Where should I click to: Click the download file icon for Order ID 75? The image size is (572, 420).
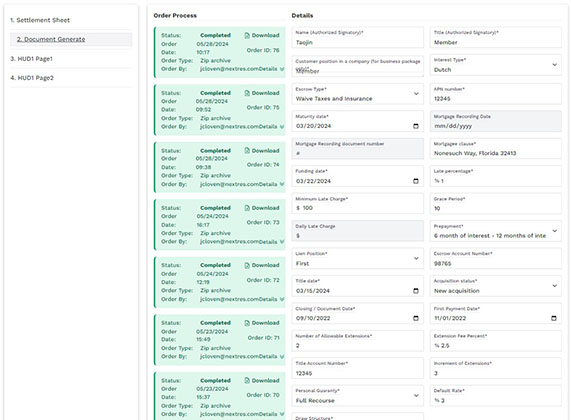tap(247, 93)
